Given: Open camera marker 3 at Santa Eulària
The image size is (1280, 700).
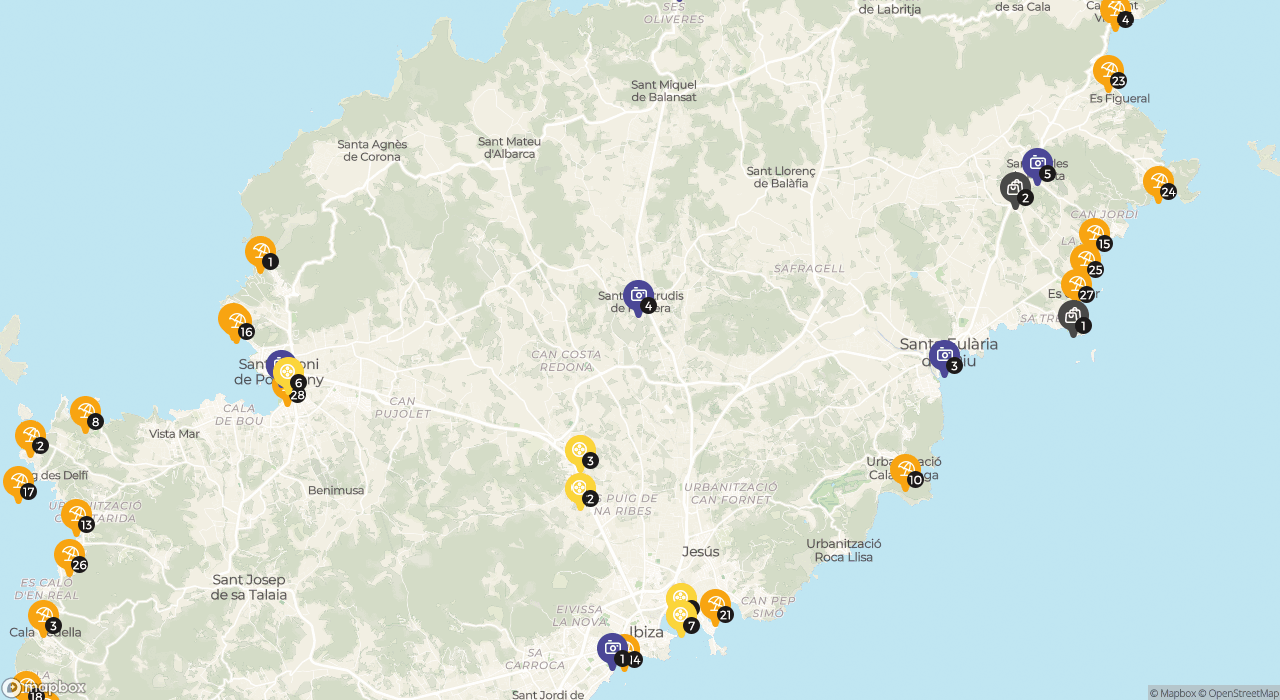Looking at the screenshot, I should coord(943,356).
